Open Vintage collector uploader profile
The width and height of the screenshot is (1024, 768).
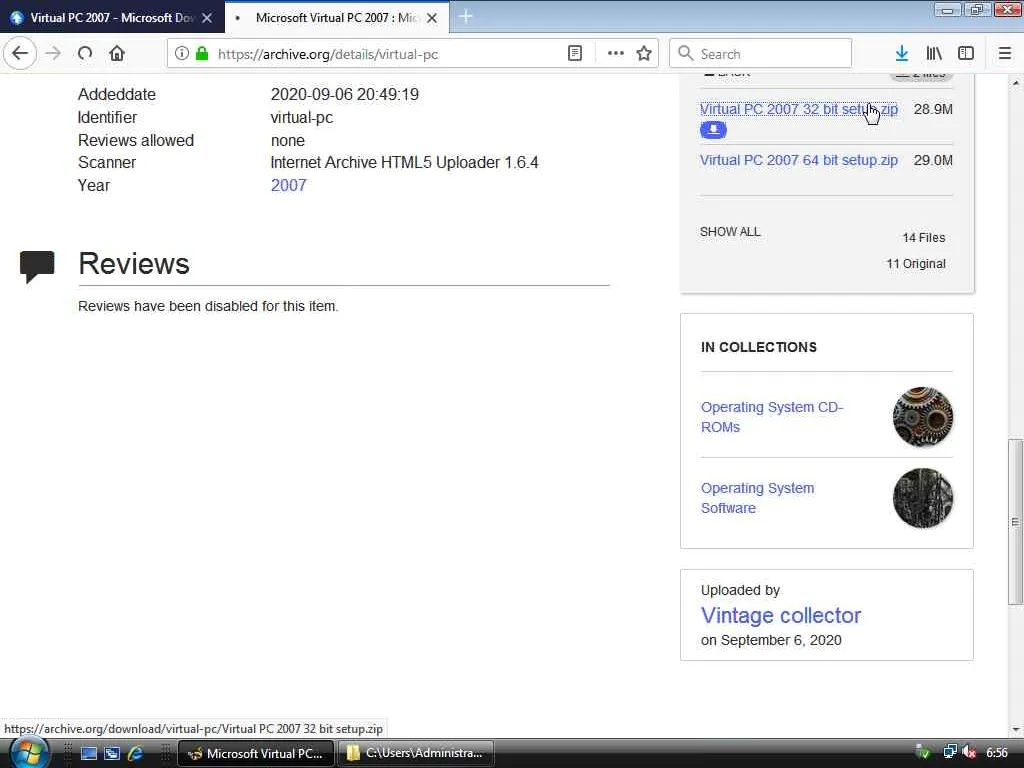(x=781, y=615)
